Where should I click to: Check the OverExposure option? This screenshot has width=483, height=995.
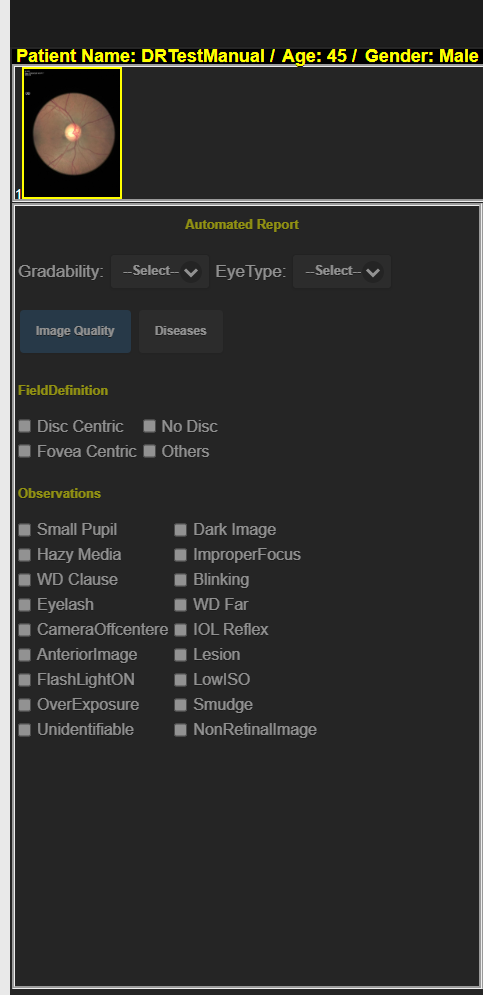pyautogui.click(x=25, y=705)
